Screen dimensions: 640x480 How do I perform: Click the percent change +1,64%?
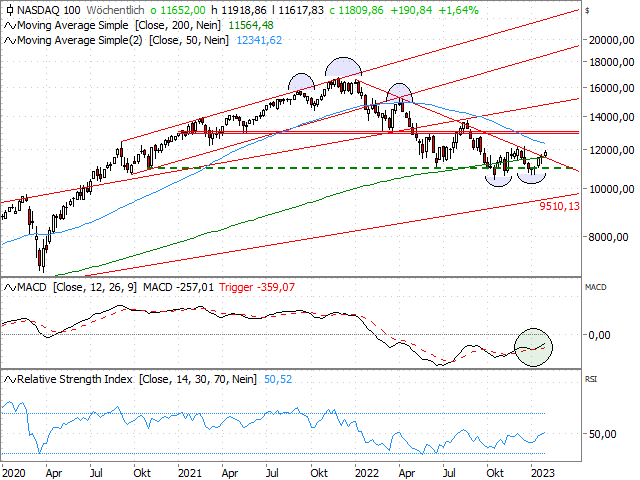(458, 10)
